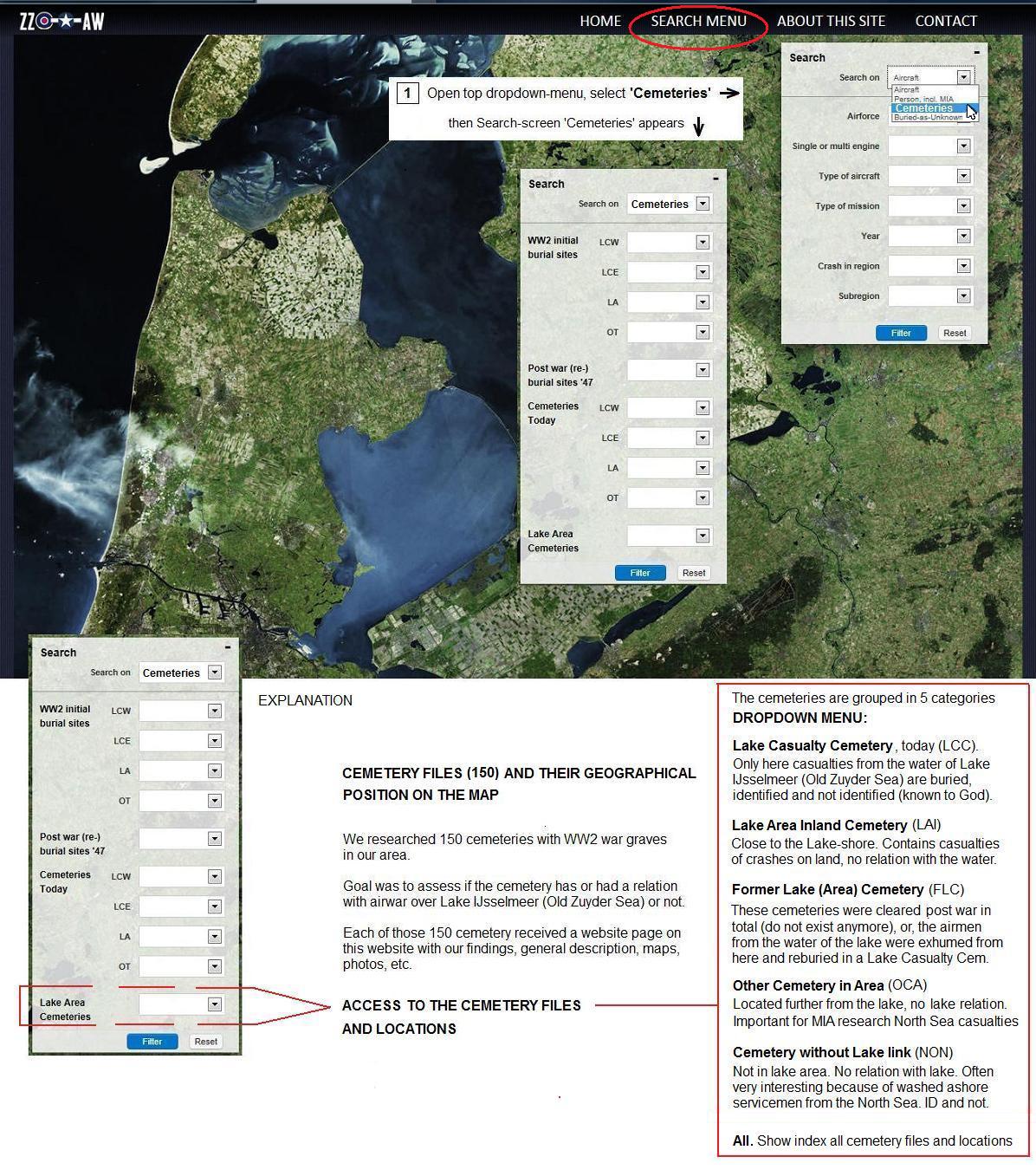Select 'Cemeteries' in the open dropdown list
The image size is (1036, 1176).
tap(923, 108)
